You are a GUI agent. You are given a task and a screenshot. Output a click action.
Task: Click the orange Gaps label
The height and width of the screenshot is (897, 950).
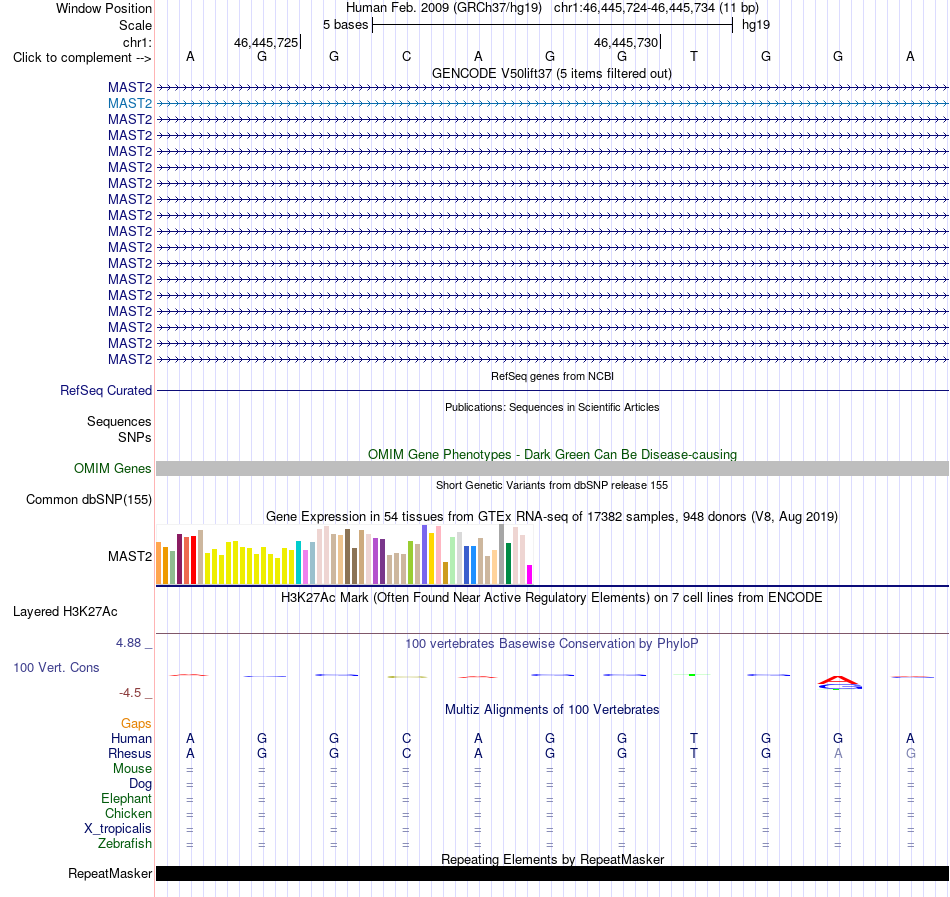point(136,723)
